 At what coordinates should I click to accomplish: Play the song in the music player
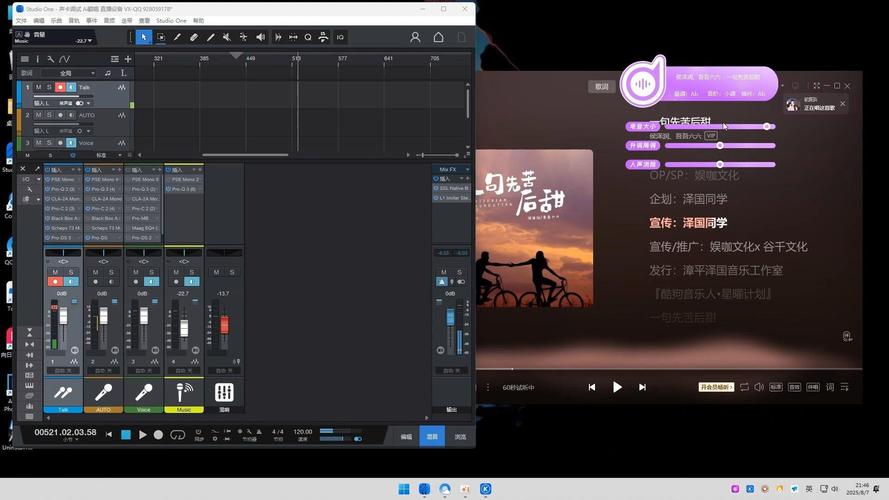pyautogui.click(x=617, y=387)
